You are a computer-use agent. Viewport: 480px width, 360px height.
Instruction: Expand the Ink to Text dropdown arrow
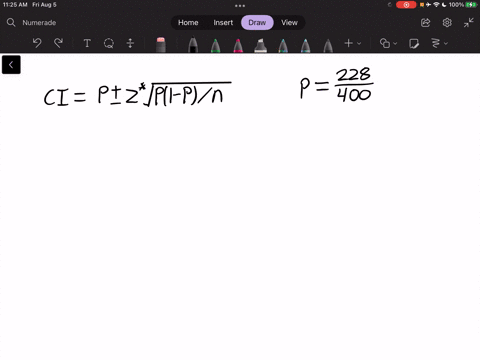[446, 43]
